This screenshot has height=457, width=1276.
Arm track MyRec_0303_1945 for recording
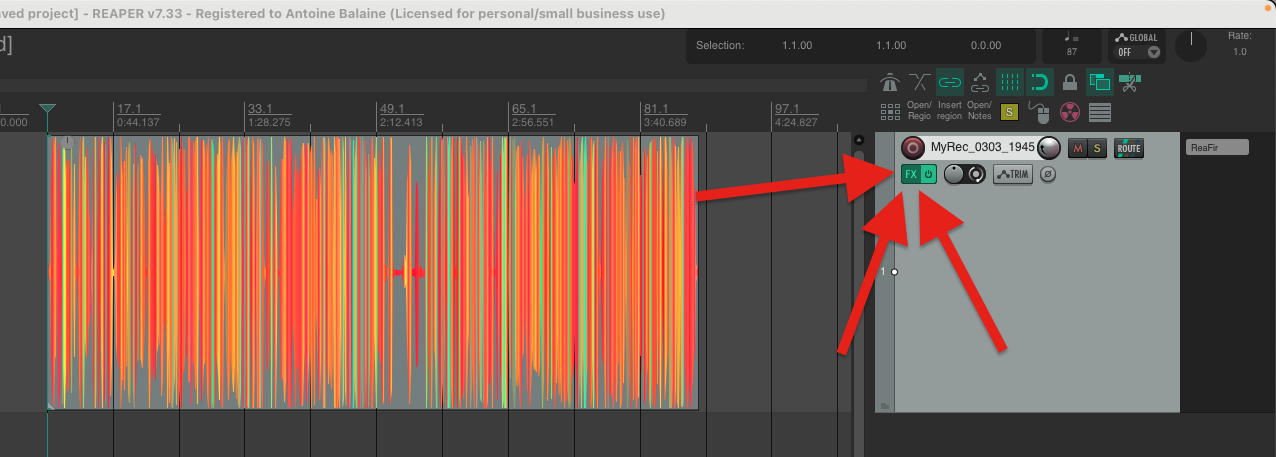(912, 148)
